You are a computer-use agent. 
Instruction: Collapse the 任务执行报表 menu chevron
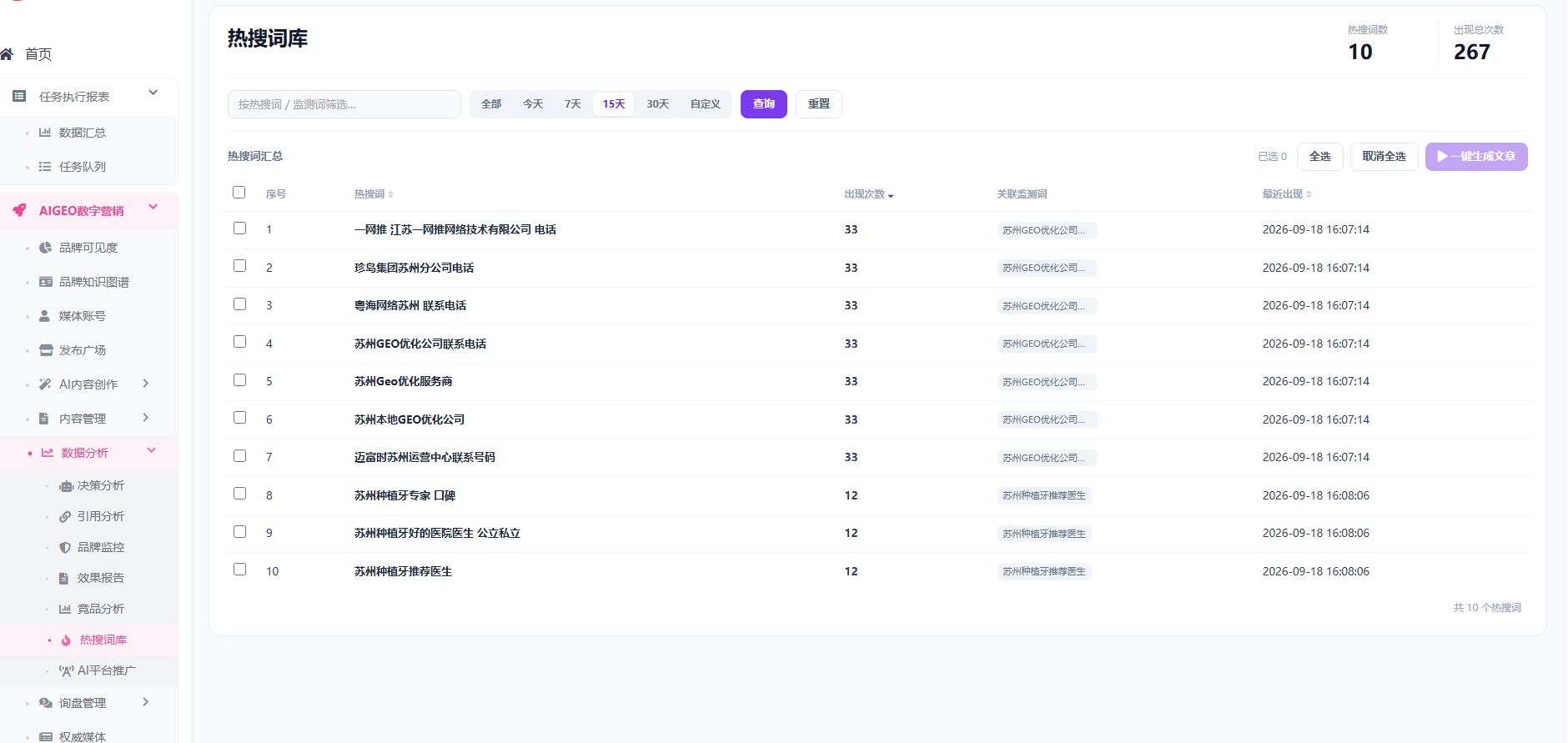(153, 93)
